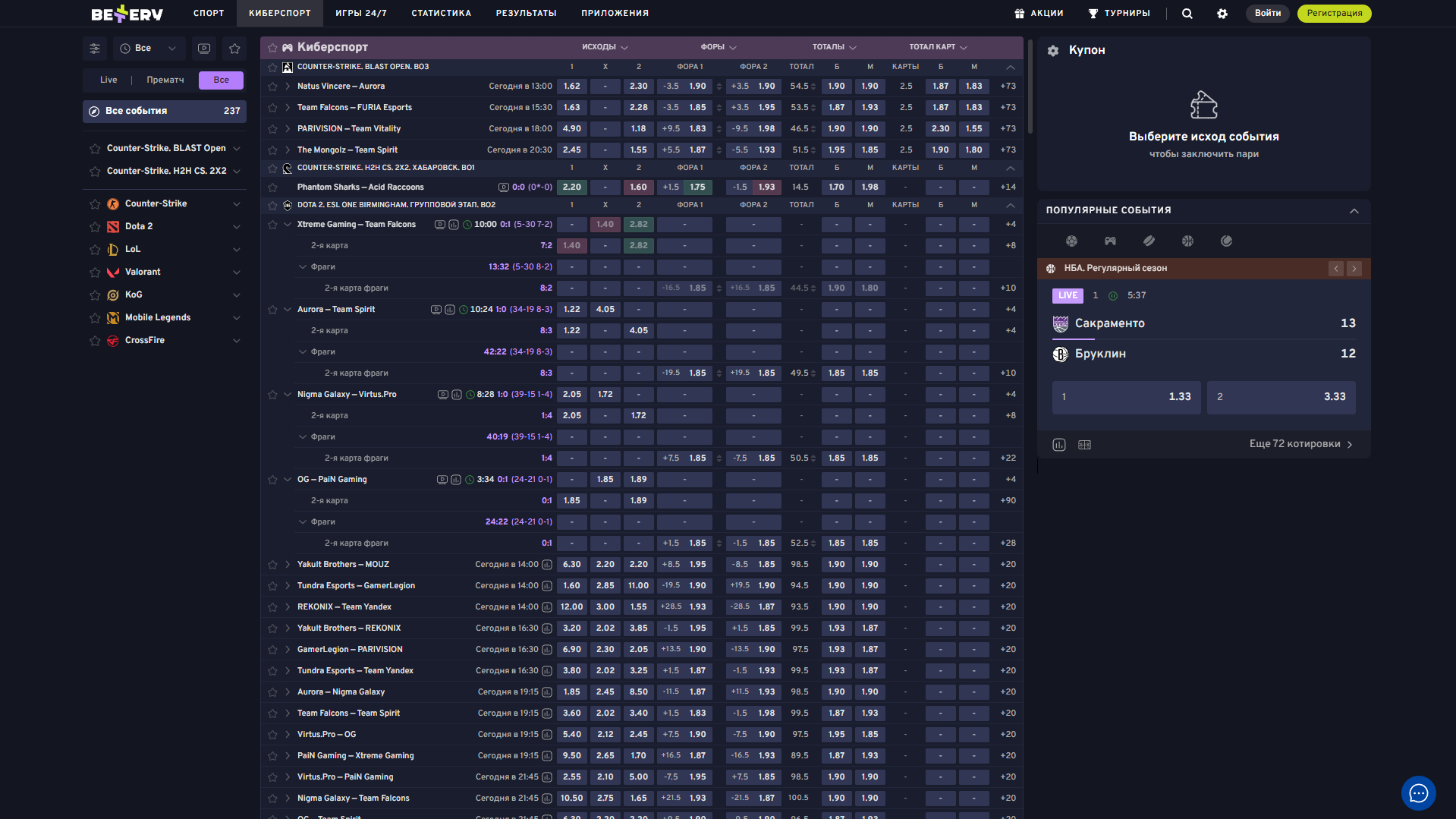Image resolution: width=1456 pixels, height=819 pixels.
Task: Open statistics icon in NBA popular event
Action: click(1059, 445)
